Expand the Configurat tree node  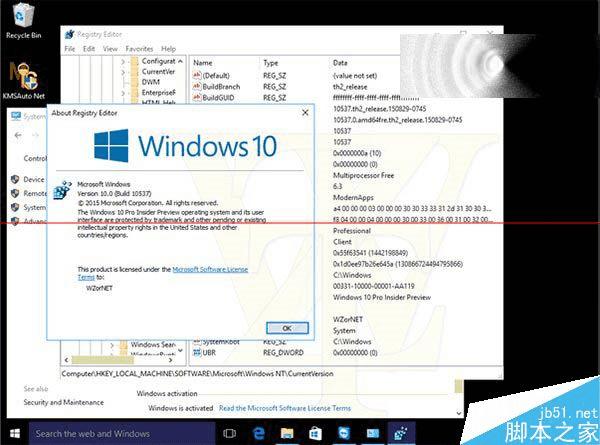point(123,61)
